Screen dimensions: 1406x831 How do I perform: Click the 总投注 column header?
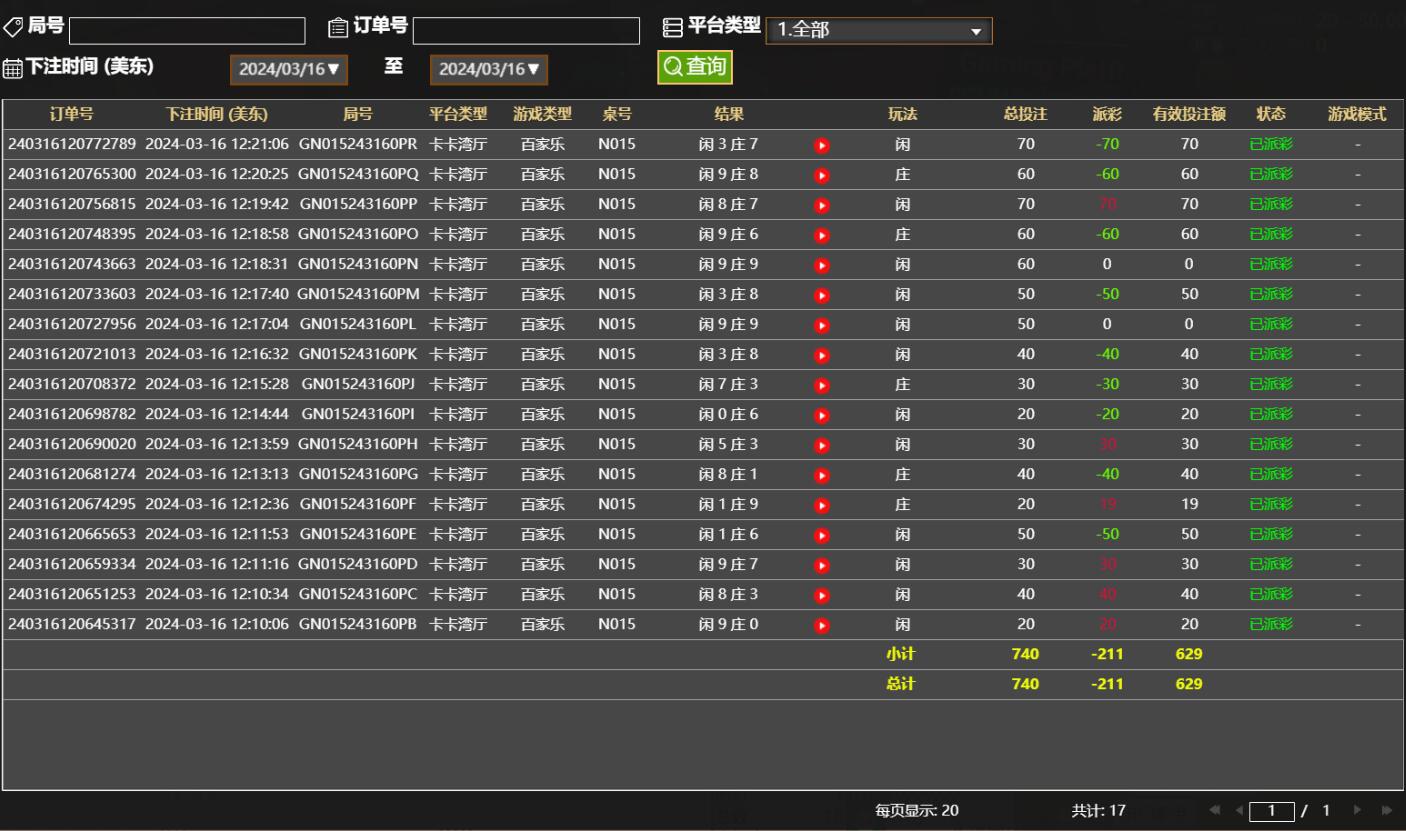[x=1026, y=114]
